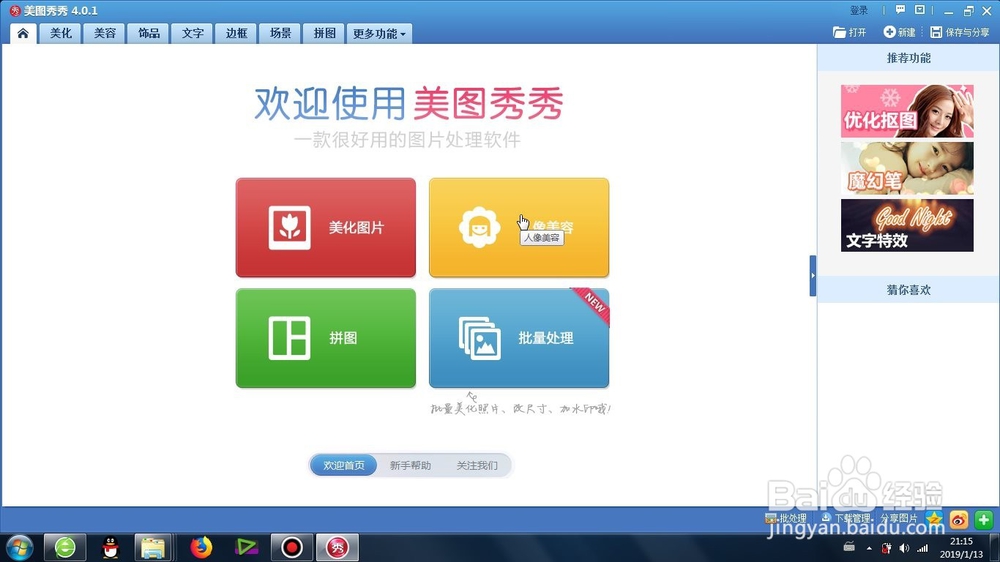Image resolution: width=1000 pixels, height=562 pixels.
Task: Open the QQ penguin taskbar icon
Action: click(x=110, y=547)
